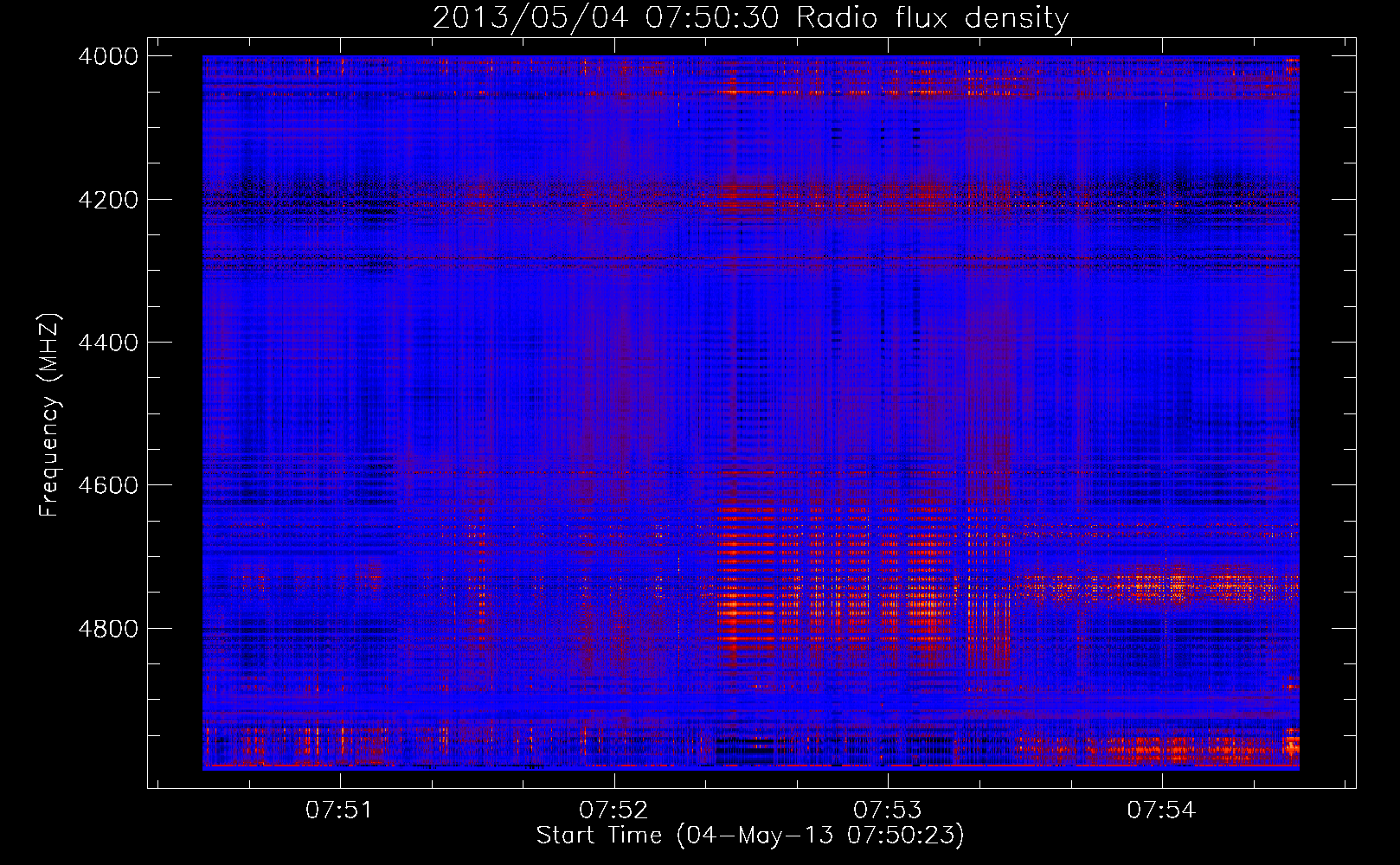Select the 4200 frequency axis label
The height and width of the screenshot is (865, 1400).
[108, 200]
